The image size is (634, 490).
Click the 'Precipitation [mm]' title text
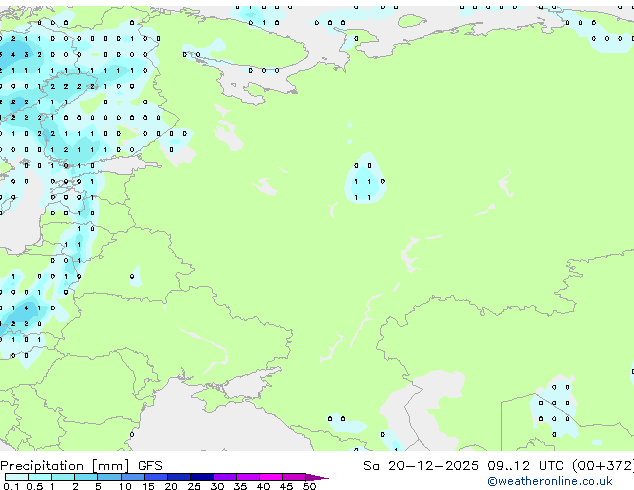pos(65,466)
